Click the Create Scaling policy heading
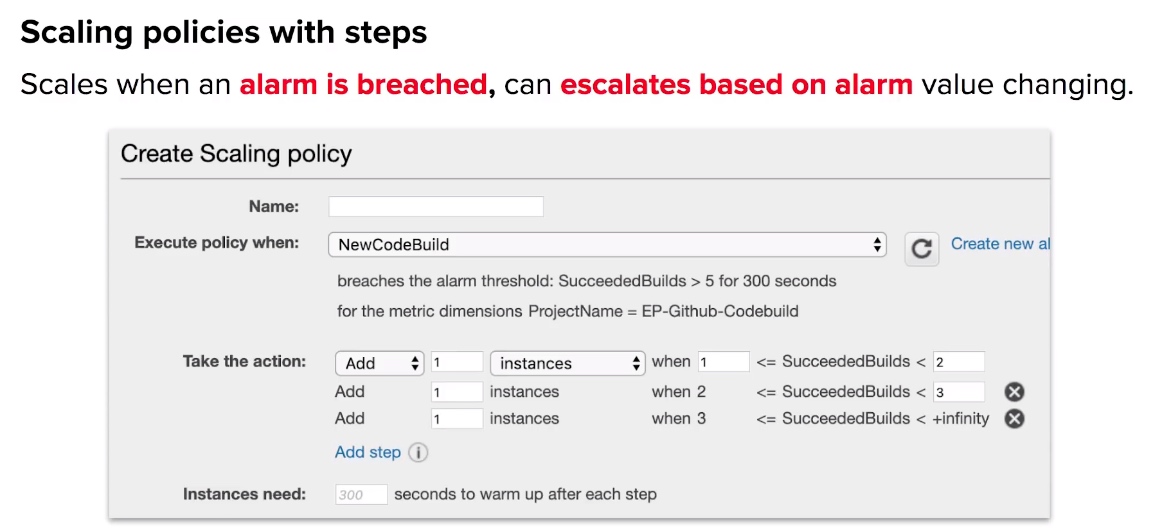 point(236,153)
